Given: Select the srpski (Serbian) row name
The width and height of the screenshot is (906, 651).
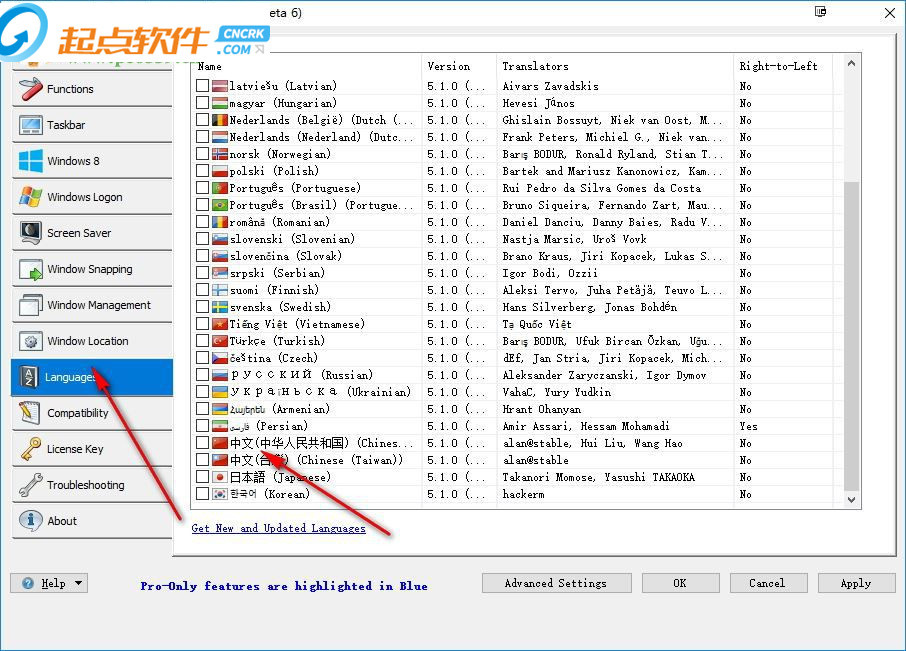Looking at the screenshot, I should point(277,273).
